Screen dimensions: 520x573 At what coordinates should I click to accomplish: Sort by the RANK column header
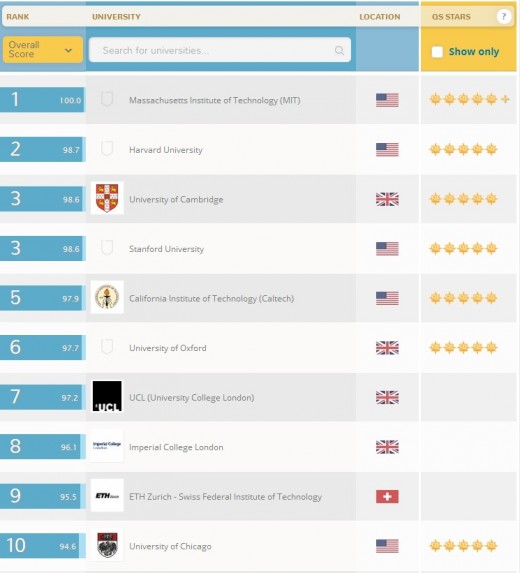18,17
